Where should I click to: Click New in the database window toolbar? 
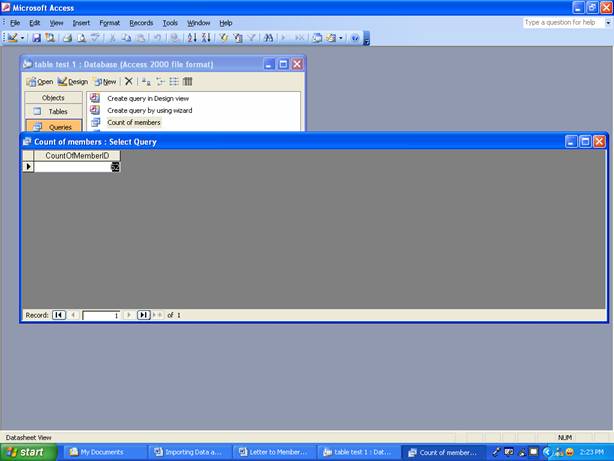(x=105, y=81)
